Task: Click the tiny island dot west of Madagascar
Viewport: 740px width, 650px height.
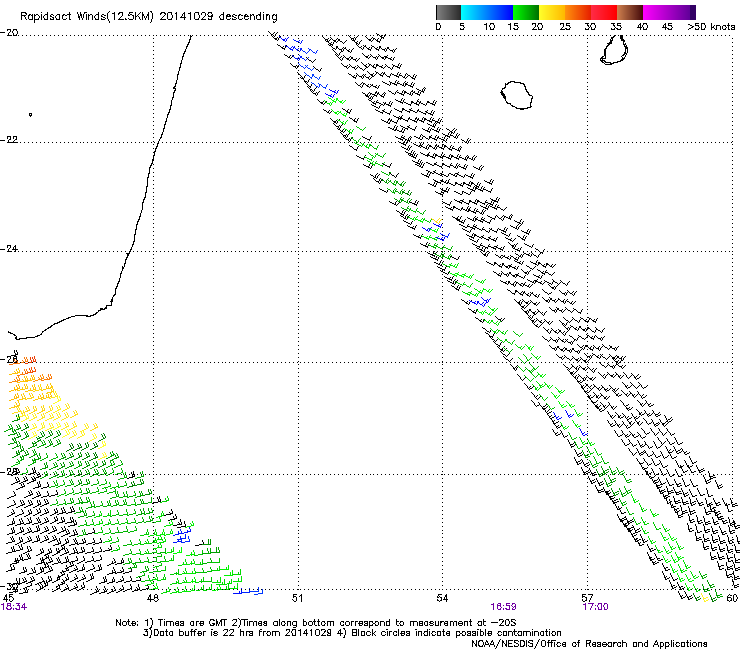Action: point(31,114)
